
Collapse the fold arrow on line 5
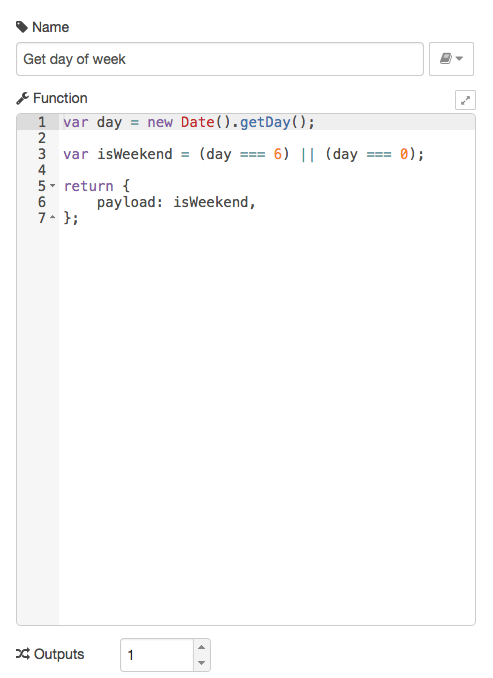point(53,186)
